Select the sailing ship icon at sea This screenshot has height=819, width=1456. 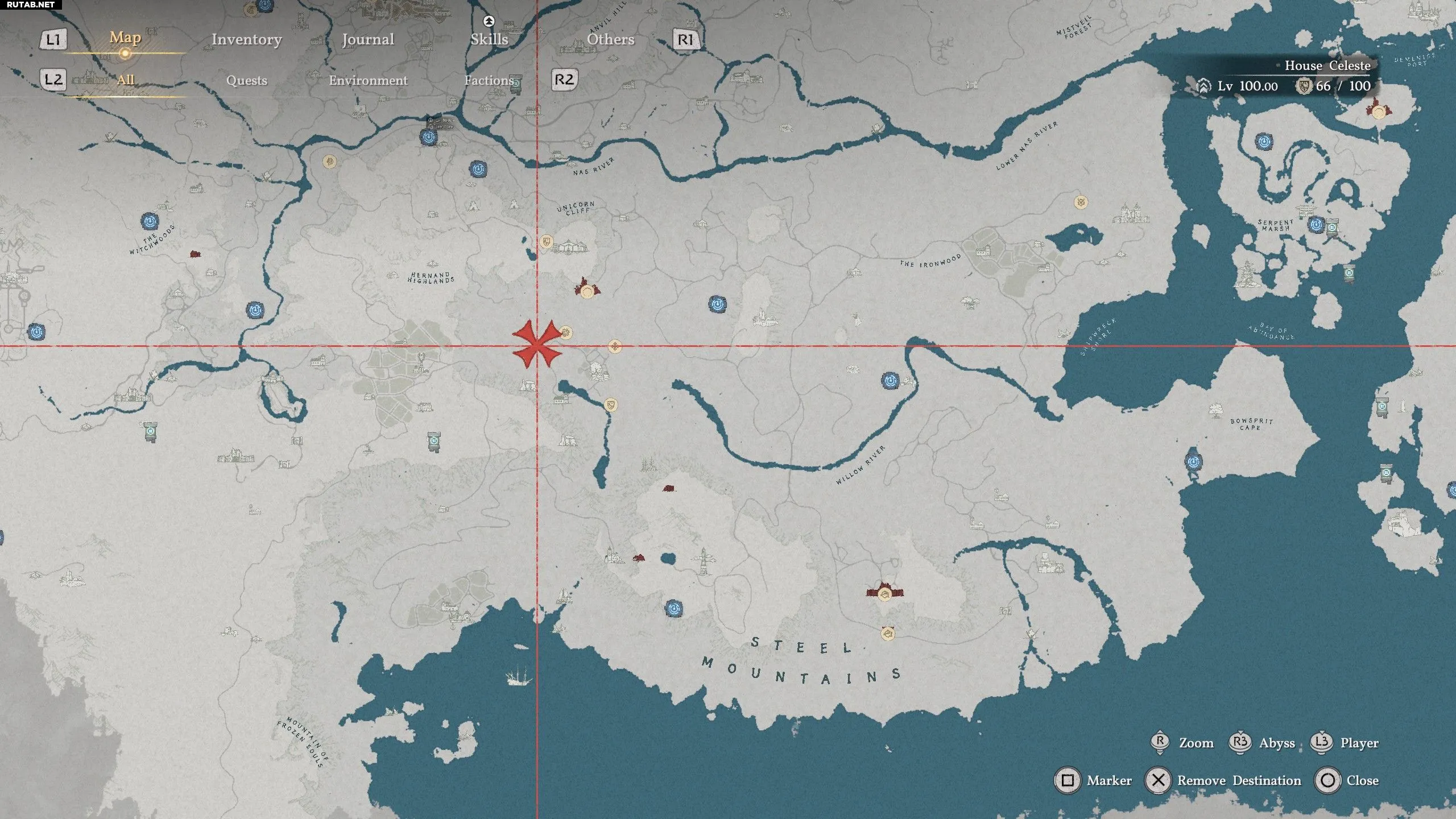coord(518,677)
